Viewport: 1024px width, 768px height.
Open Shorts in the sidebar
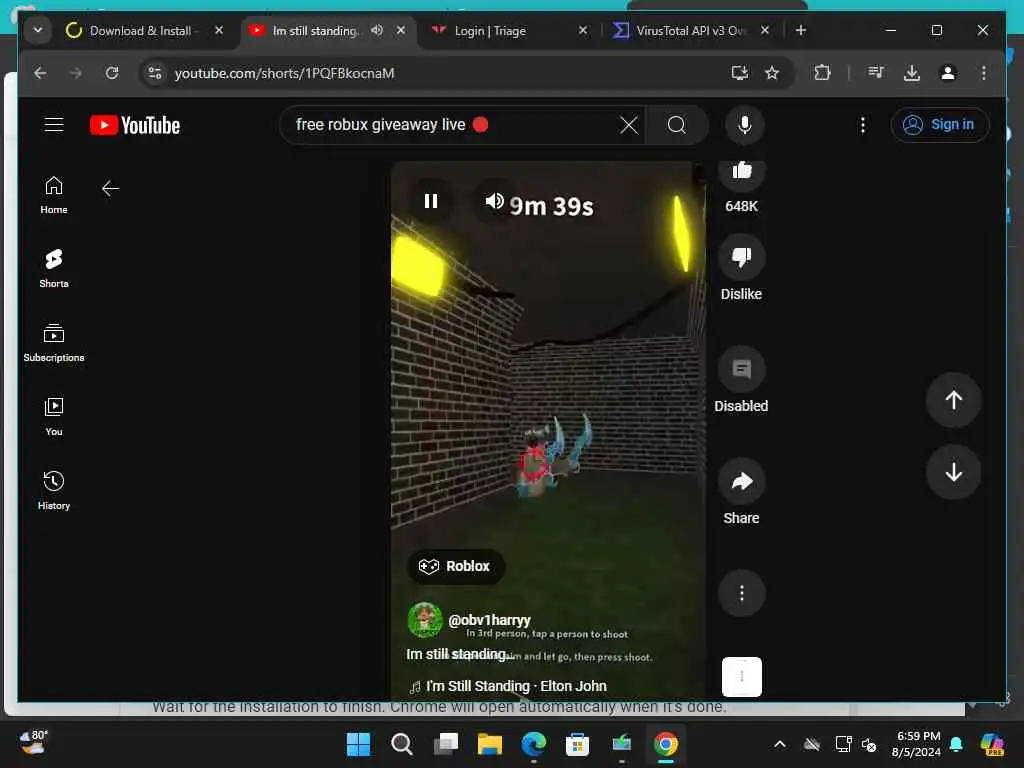54,268
